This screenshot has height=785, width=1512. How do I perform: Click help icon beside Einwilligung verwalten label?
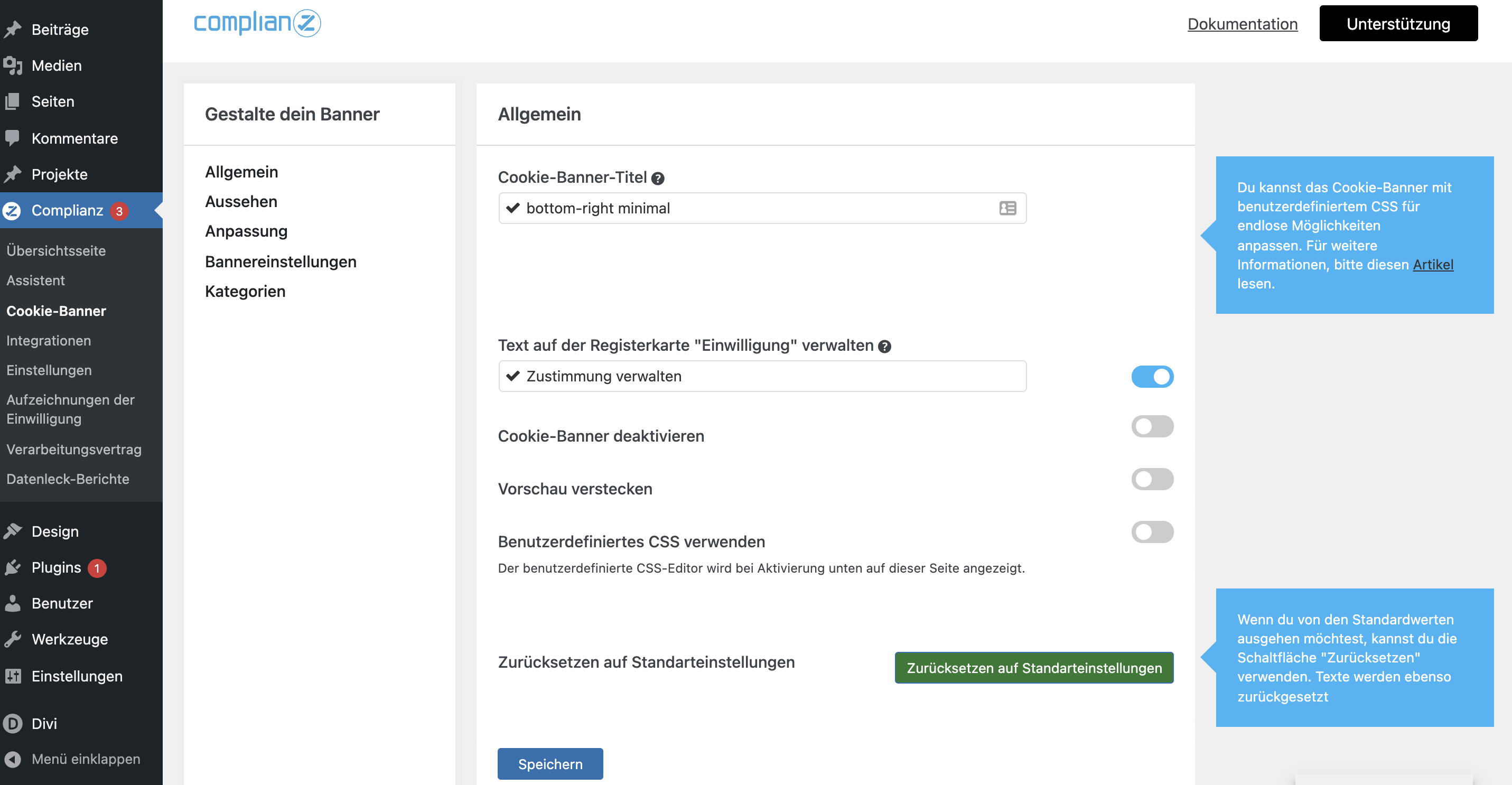click(884, 347)
